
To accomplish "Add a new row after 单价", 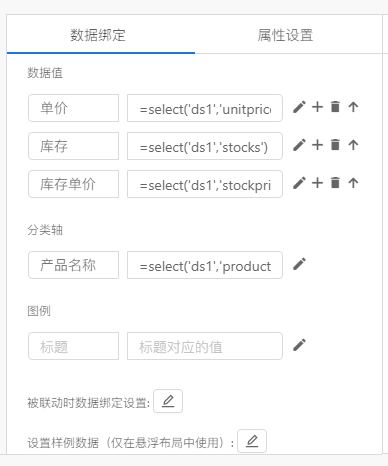I will click(317, 107).
